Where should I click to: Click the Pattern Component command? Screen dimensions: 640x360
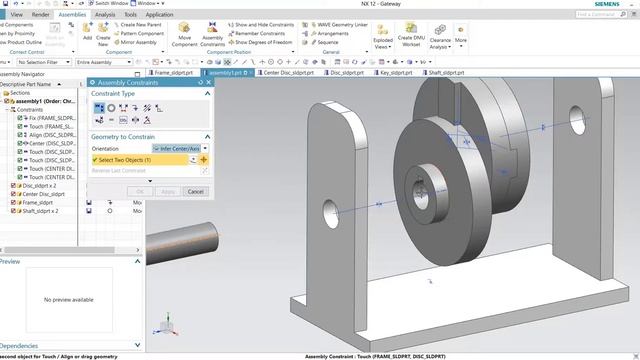click(x=139, y=33)
